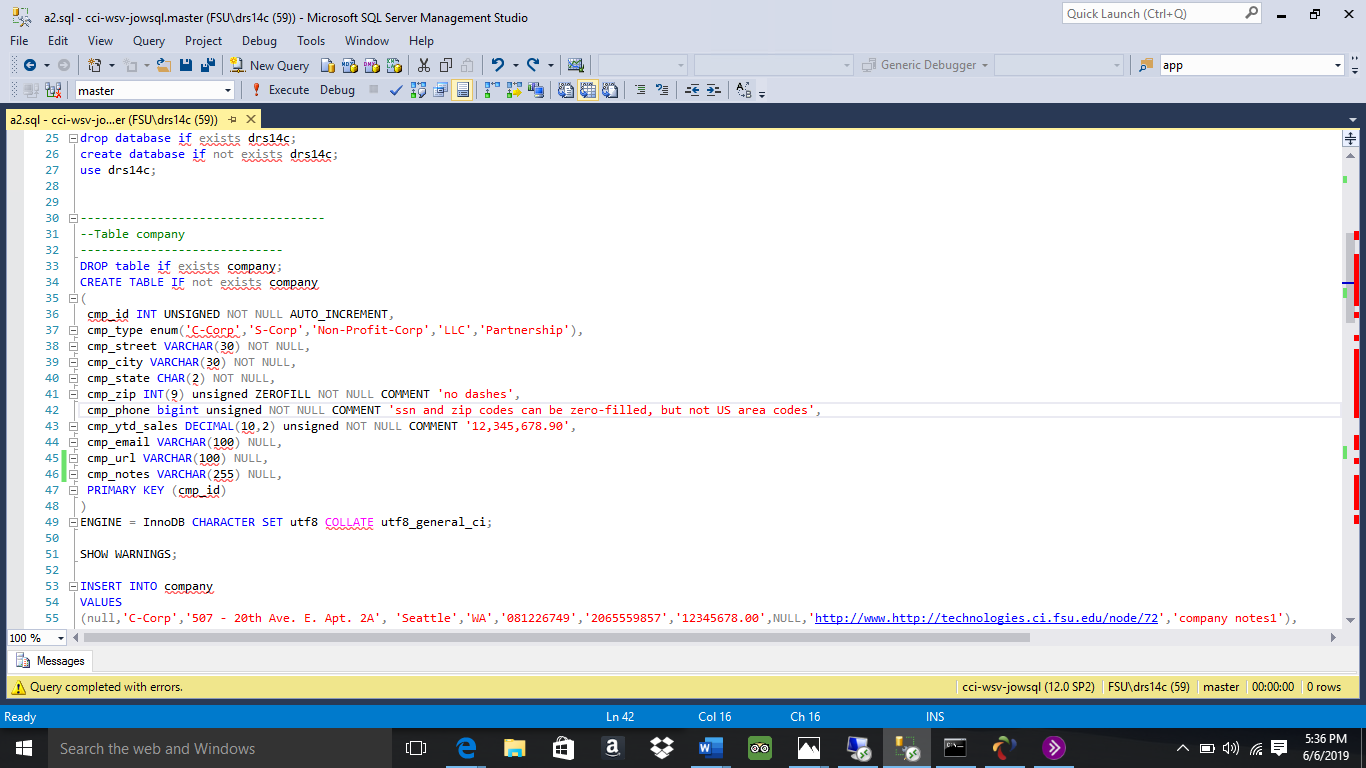Viewport: 1366px width, 768px height.
Task: Click the Display Estimated Execution Plan icon
Action: [x=417, y=90]
